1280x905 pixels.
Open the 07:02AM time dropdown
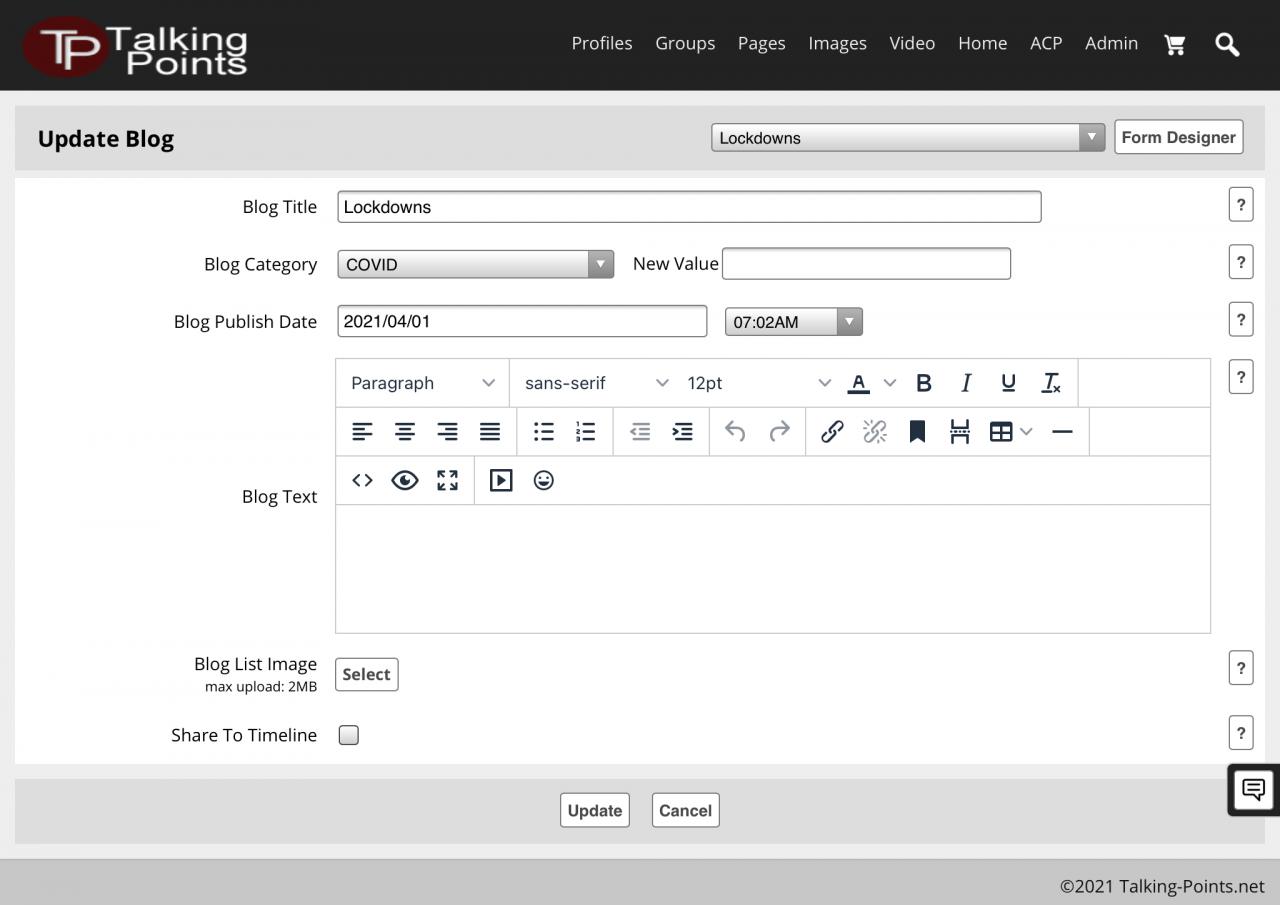pyautogui.click(x=793, y=322)
